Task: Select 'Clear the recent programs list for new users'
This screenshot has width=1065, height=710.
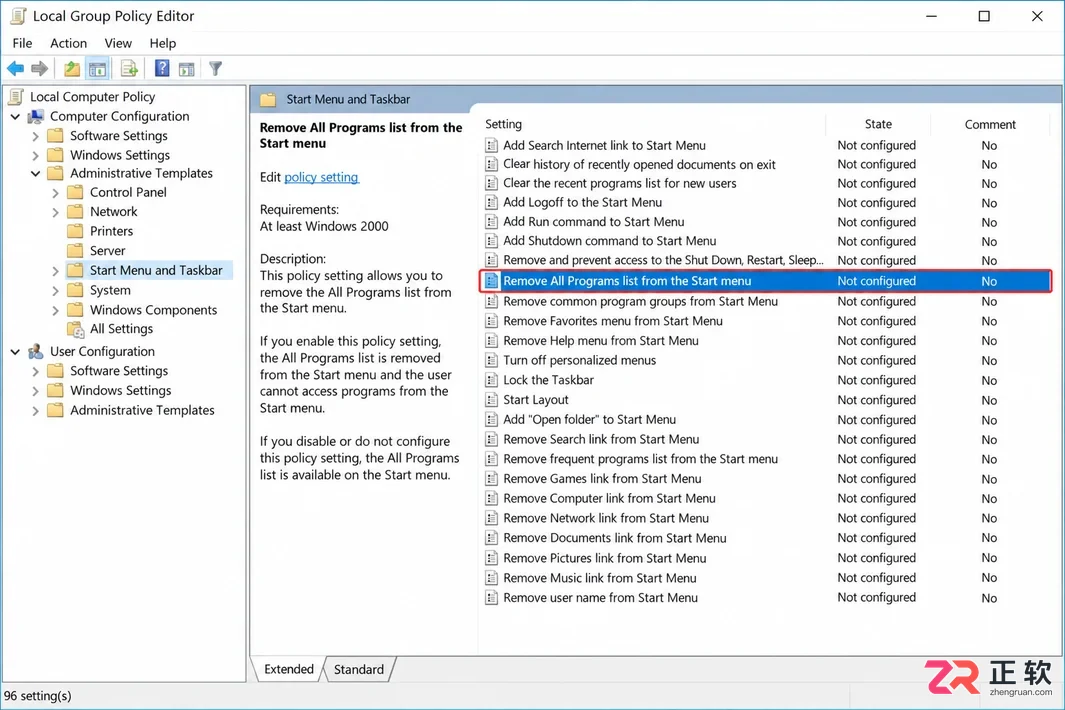Action: pos(619,183)
